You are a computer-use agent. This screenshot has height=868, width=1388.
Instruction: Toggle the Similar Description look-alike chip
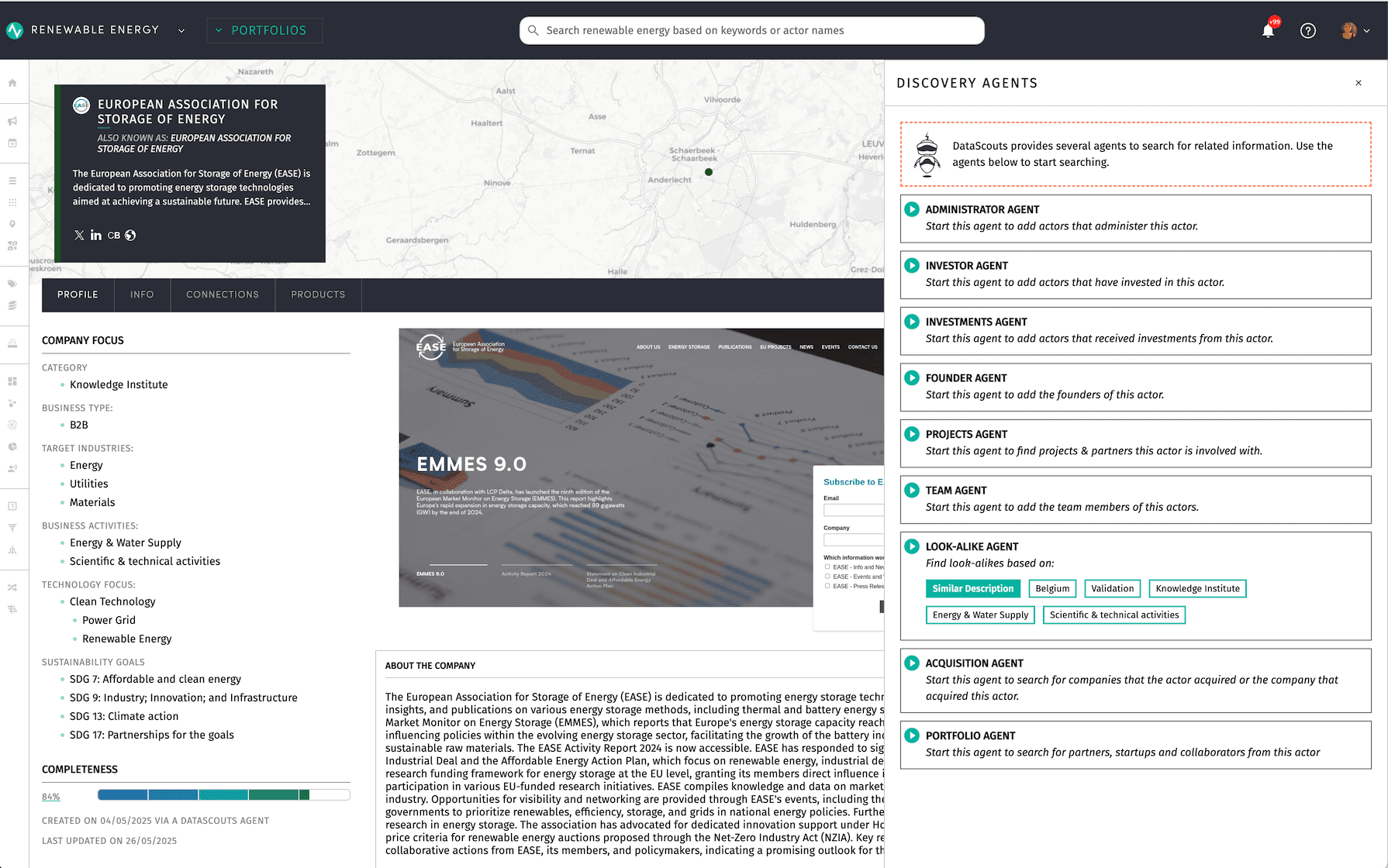(x=972, y=588)
